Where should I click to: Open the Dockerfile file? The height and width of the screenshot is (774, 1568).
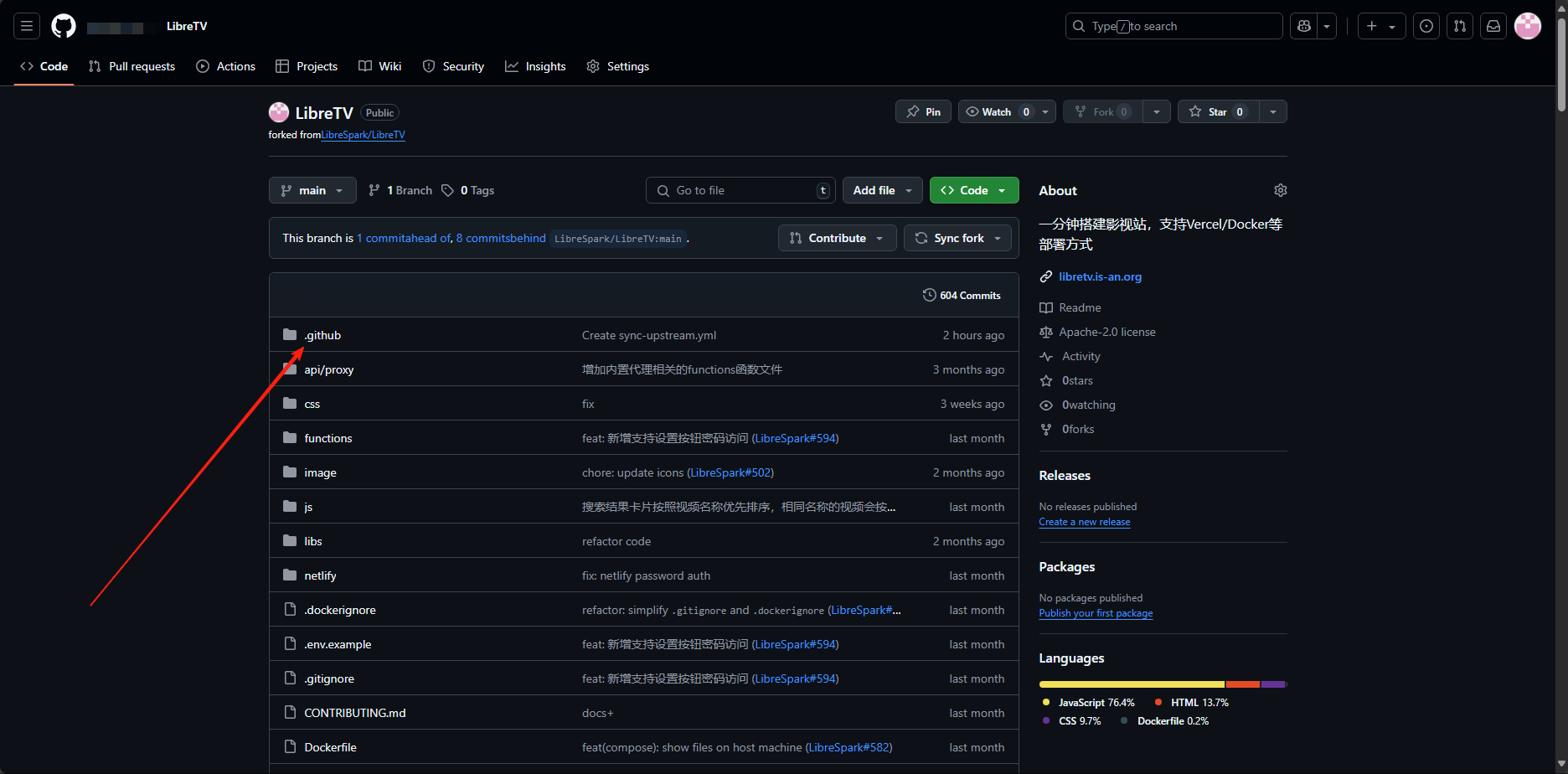pos(331,747)
